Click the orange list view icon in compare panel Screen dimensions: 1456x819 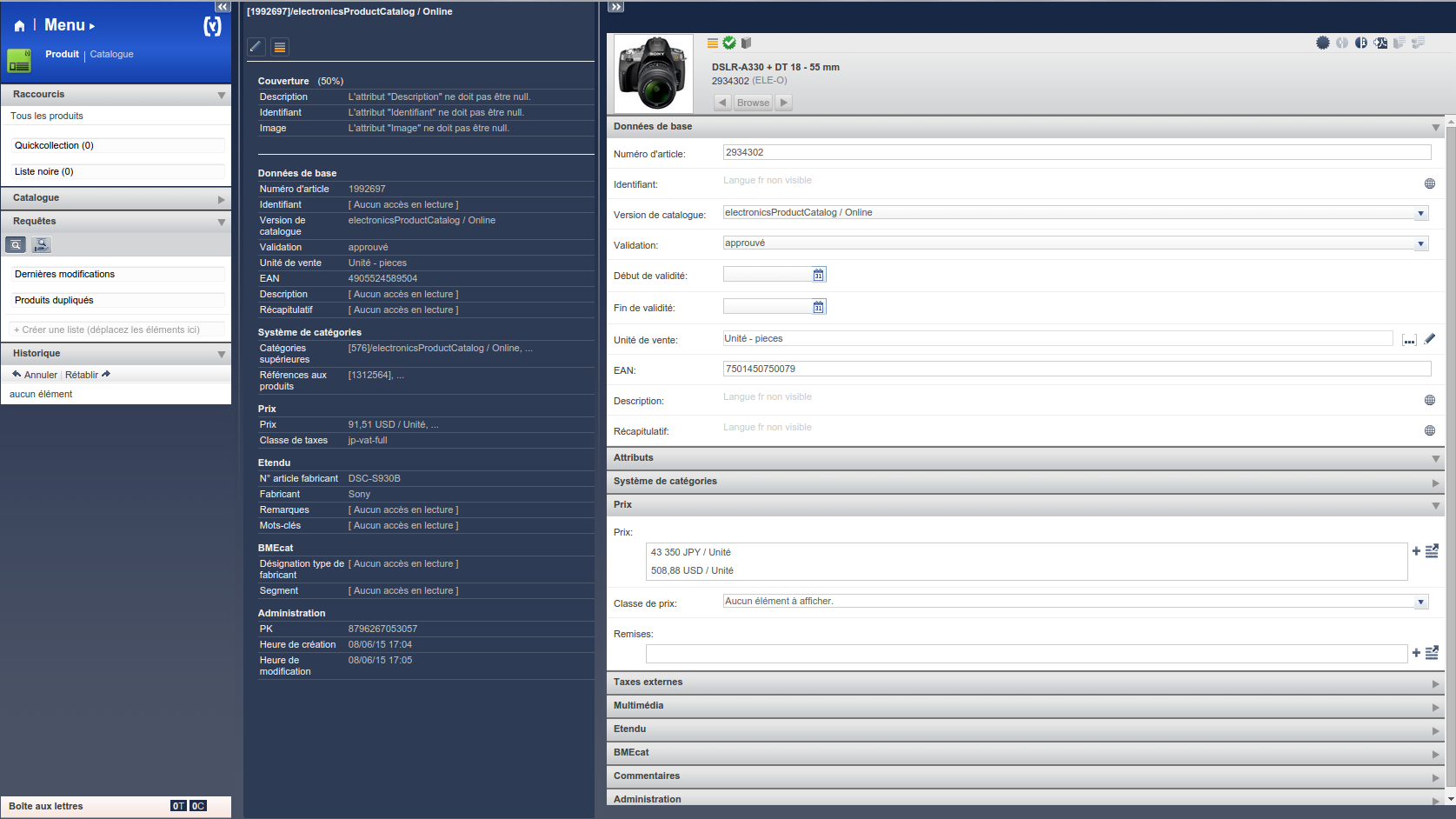(280, 47)
